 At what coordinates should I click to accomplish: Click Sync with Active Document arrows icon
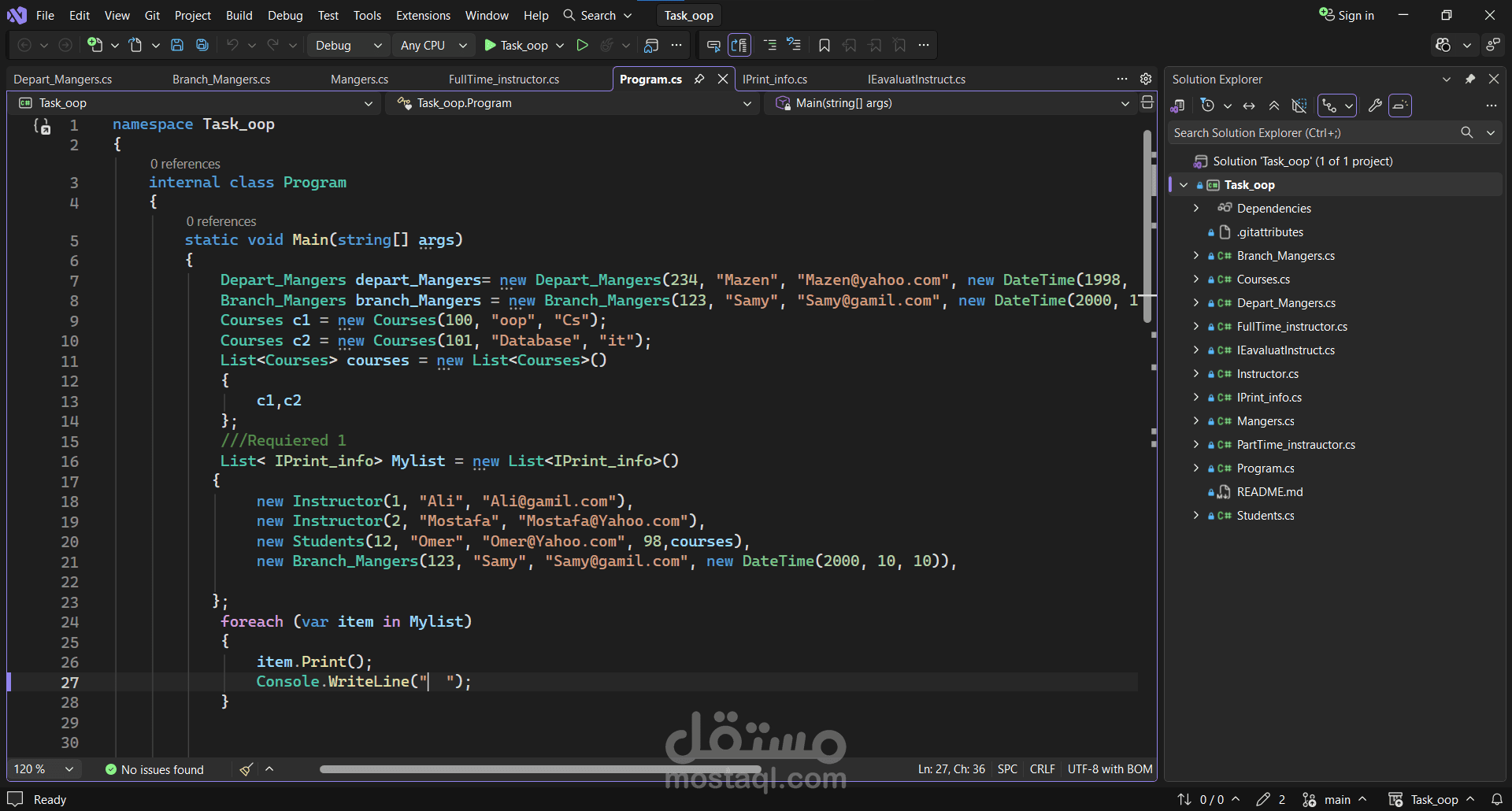1249,106
